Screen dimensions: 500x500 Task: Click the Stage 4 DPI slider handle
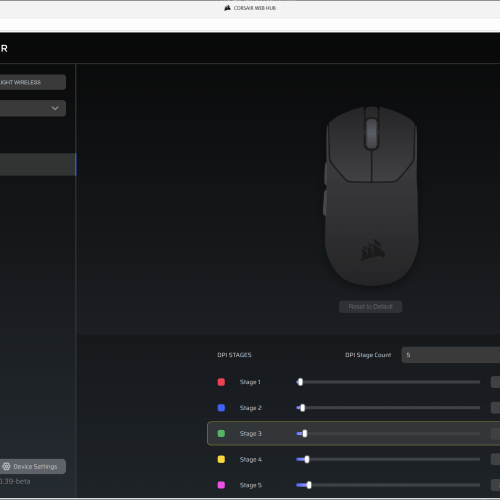(x=307, y=459)
